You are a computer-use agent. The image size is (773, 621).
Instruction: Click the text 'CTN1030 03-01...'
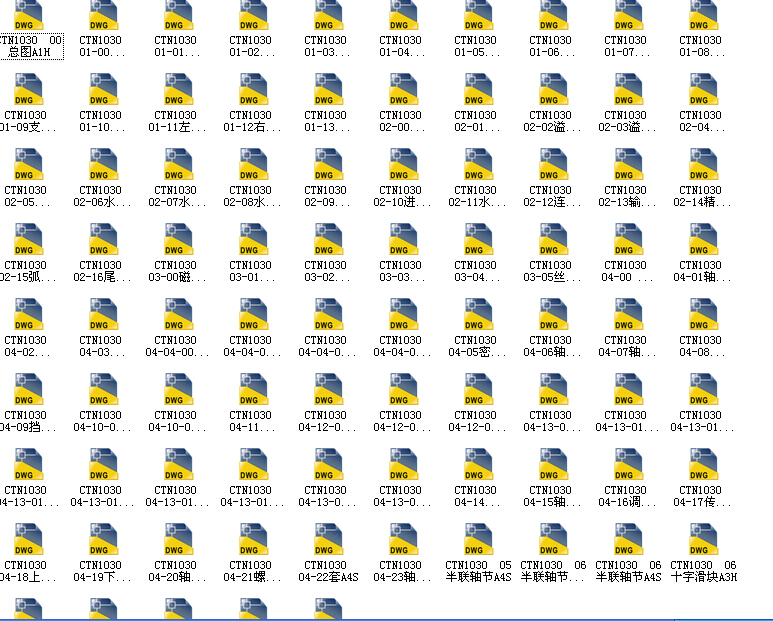[x=251, y=271]
